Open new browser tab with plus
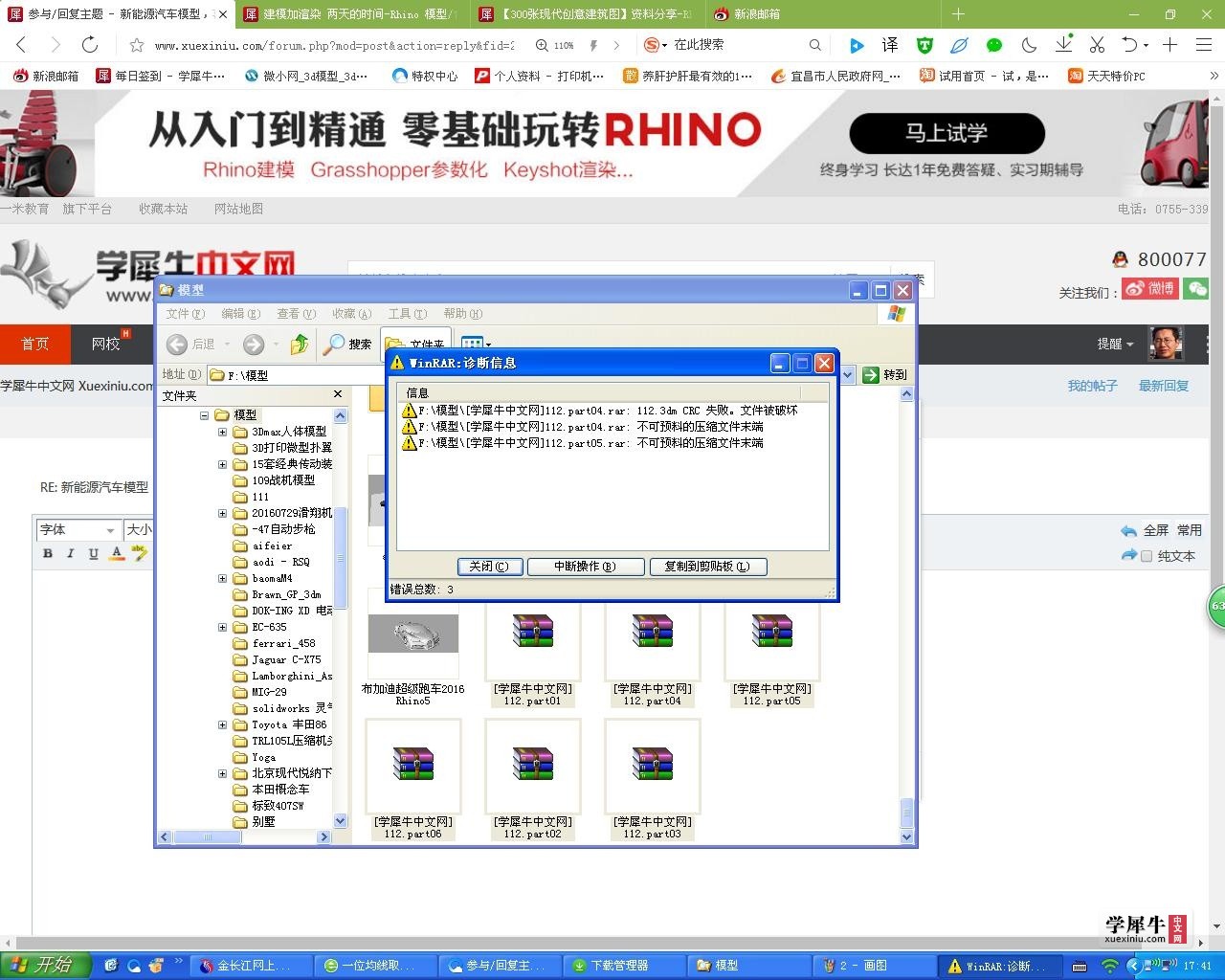The height and width of the screenshot is (980, 1225). (x=958, y=14)
